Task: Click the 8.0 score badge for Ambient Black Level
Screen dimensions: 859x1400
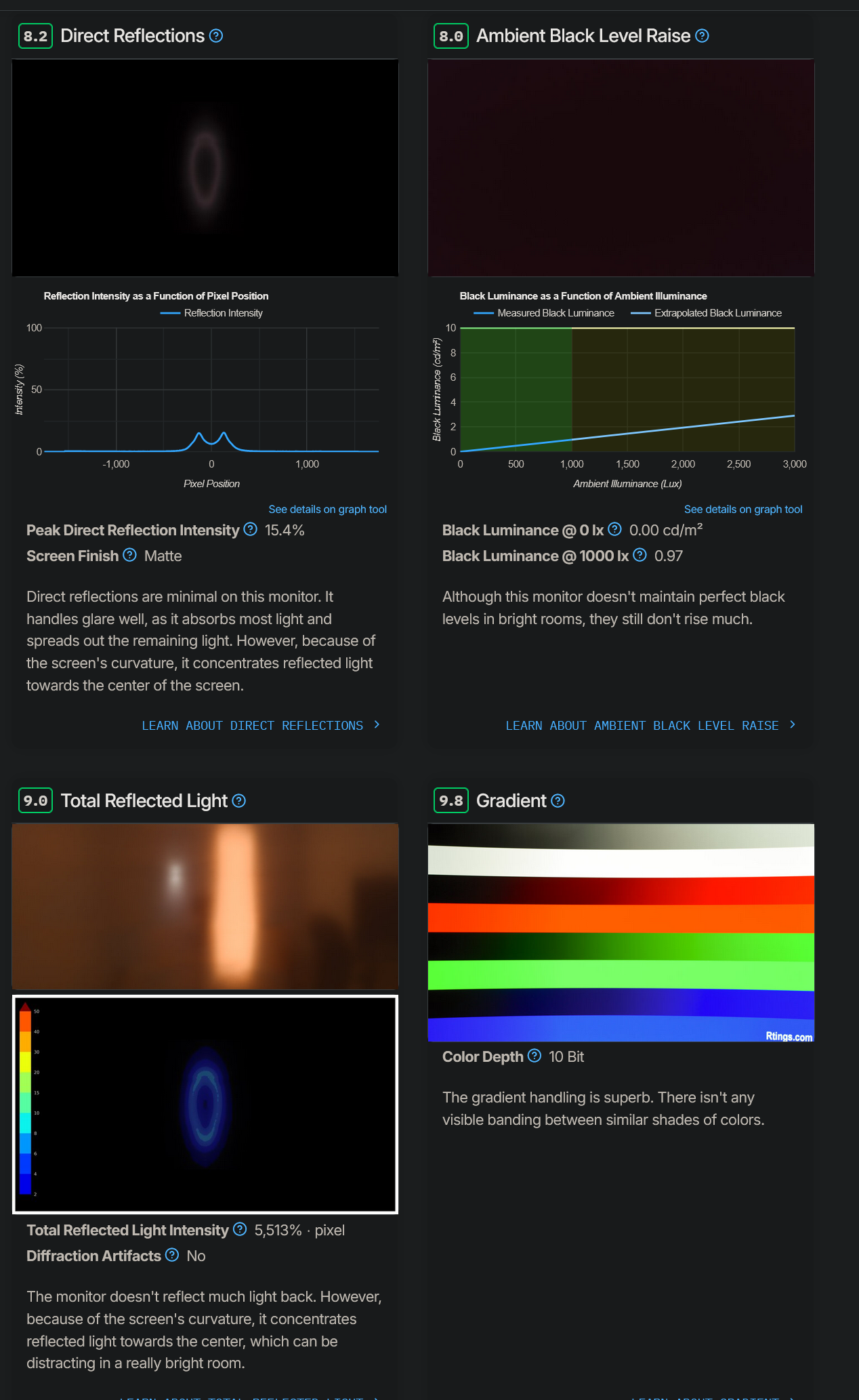Action: pyautogui.click(x=451, y=36)
